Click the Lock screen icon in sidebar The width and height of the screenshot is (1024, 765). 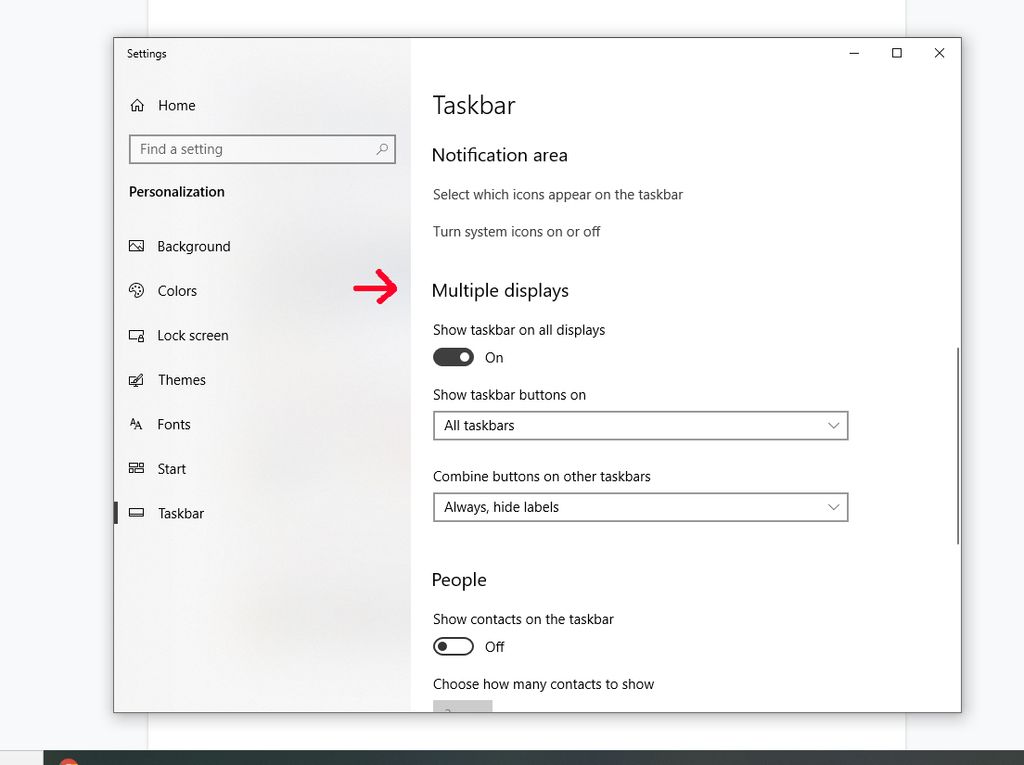tap(137, 335)
